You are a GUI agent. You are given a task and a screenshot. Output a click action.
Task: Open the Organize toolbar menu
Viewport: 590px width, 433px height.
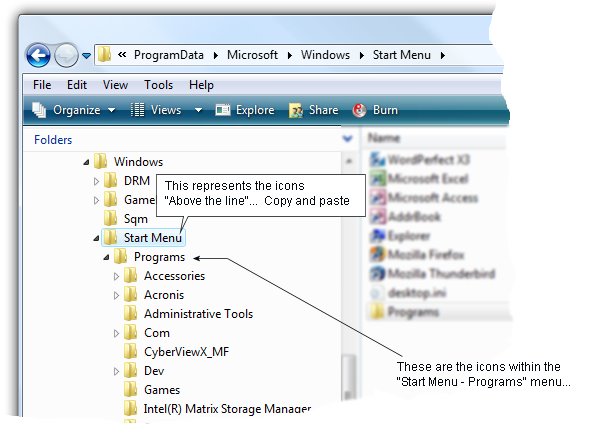tap(73, 110)
